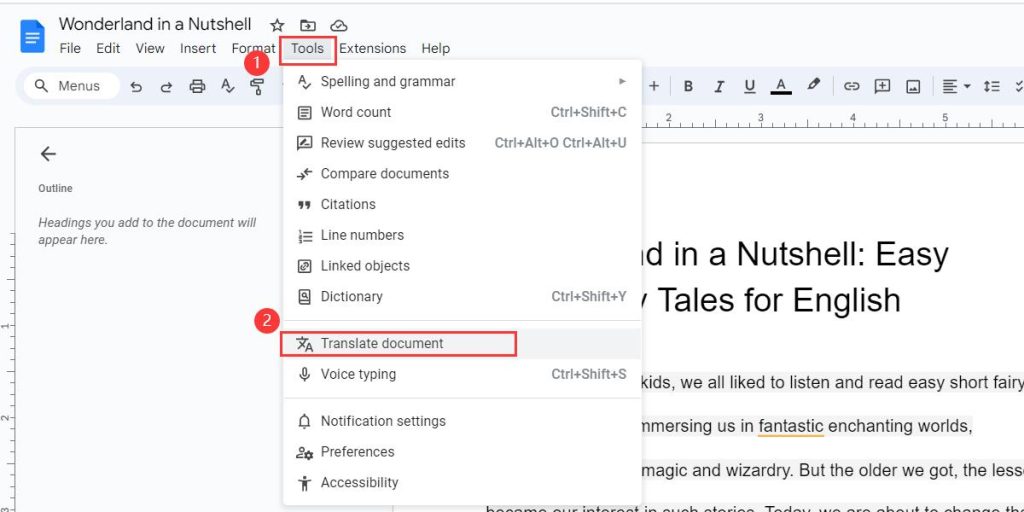This screenshot has height=512, width=1024.
Task: Open the Google Docs home icon
Action: click(x=32, y=36)
